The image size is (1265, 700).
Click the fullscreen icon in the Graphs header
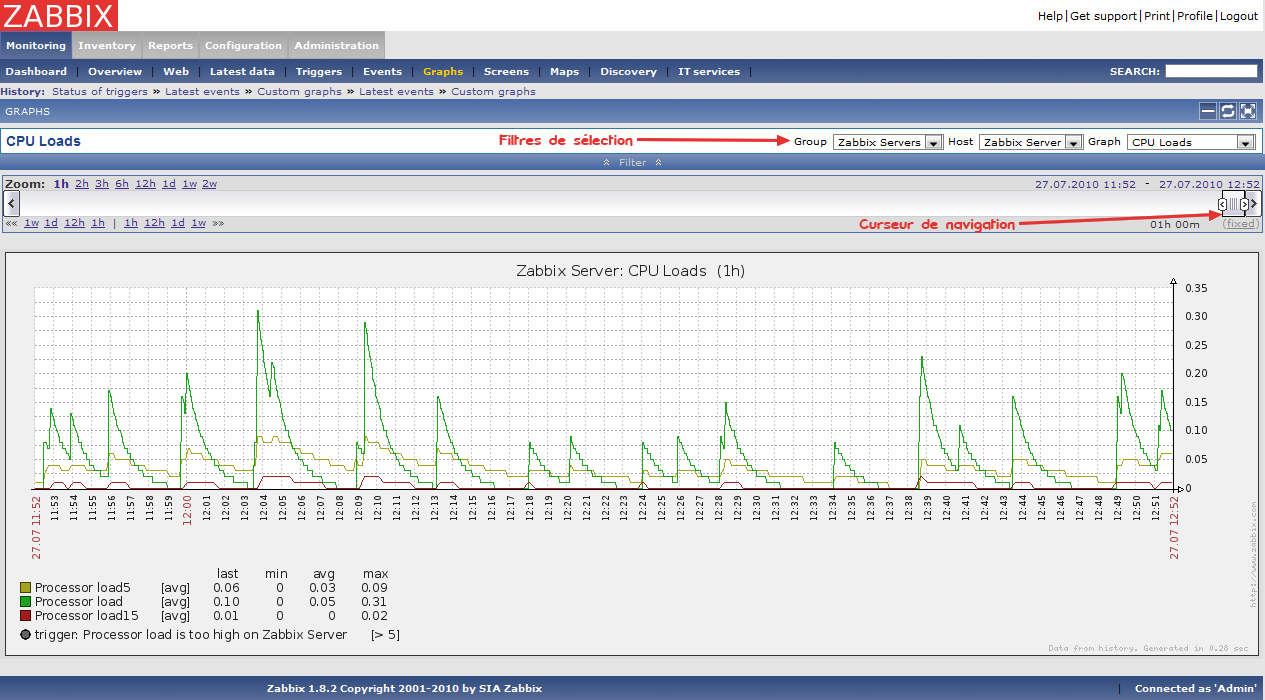1247,111
